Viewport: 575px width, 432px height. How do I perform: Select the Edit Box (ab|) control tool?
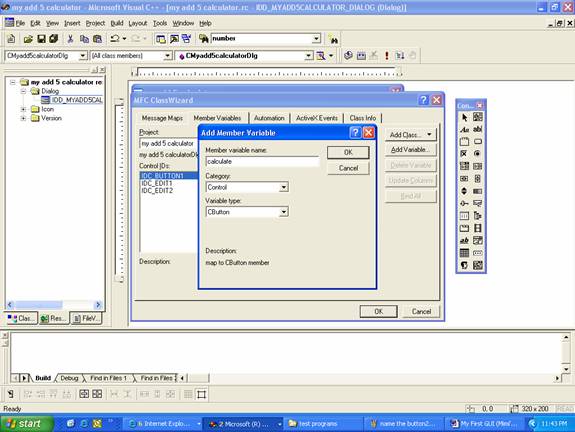point(477,129)
